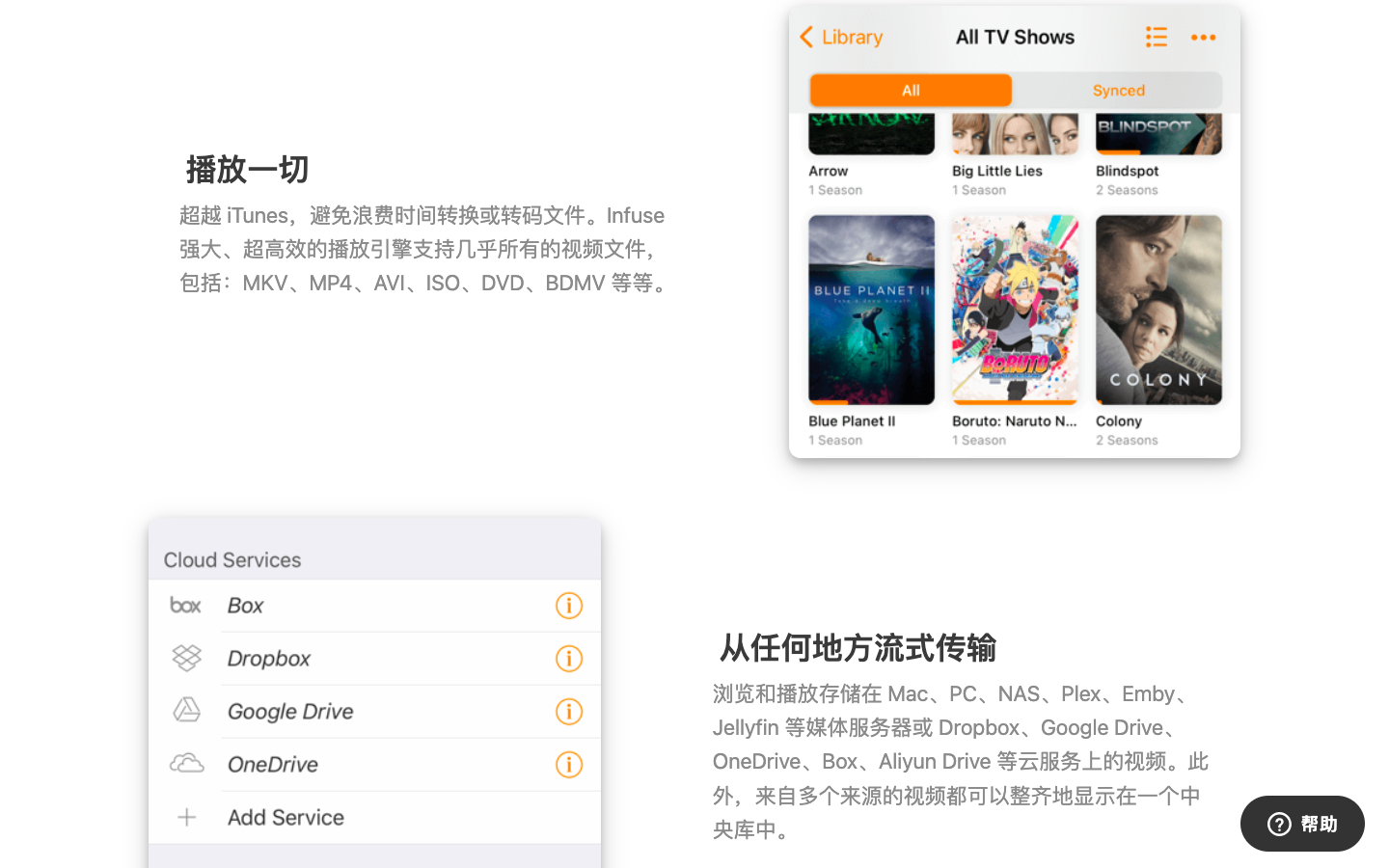Click the 'Library' back label
The width and height of the screenshot is (1389, 868).
pyautogui.click(x=852, y=37)
